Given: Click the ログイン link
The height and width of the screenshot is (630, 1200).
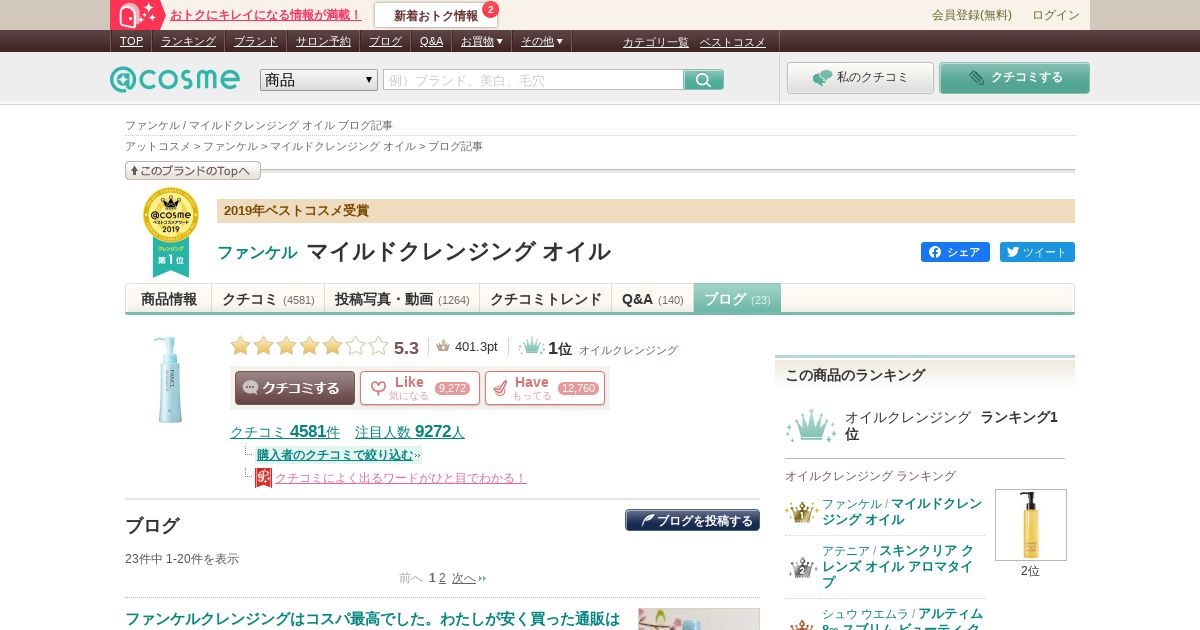Looking at the screenshot, I should point(1056,15).
